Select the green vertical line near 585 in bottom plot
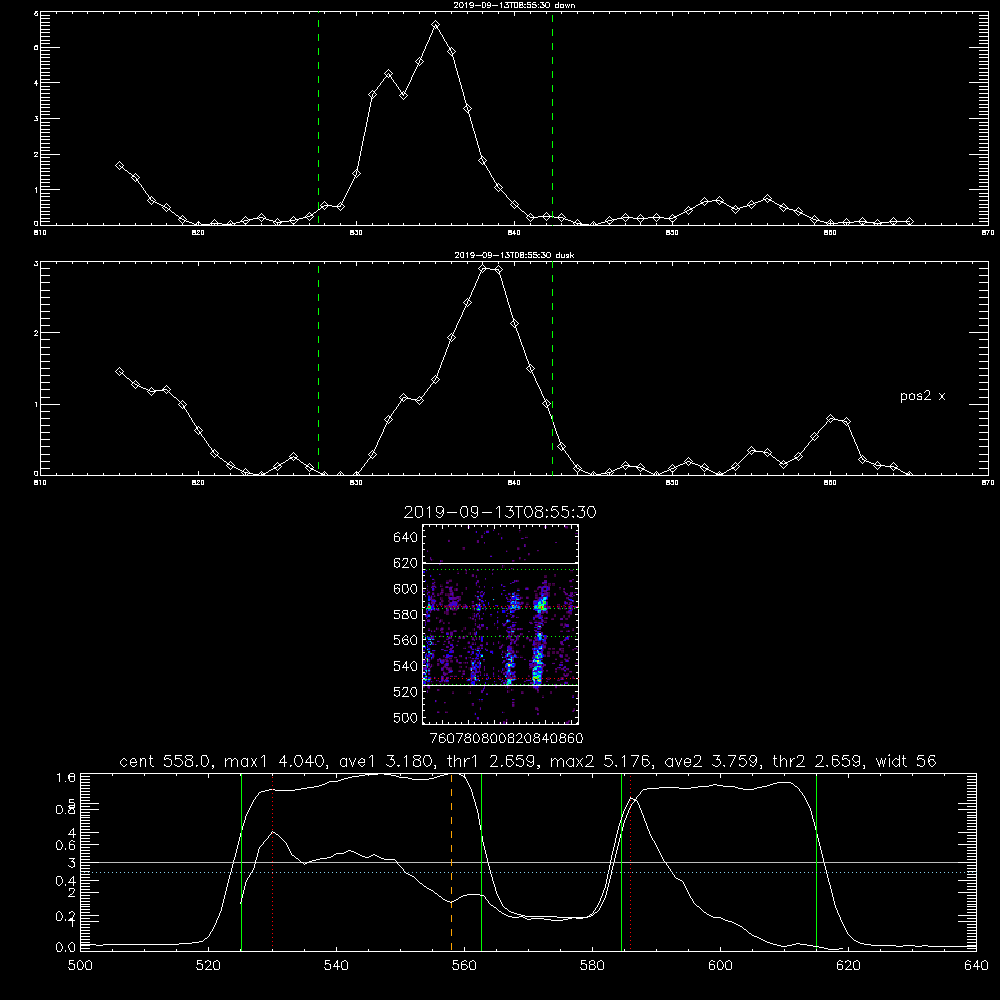This screenshot has width=1000, height=1000. (621, 862)
